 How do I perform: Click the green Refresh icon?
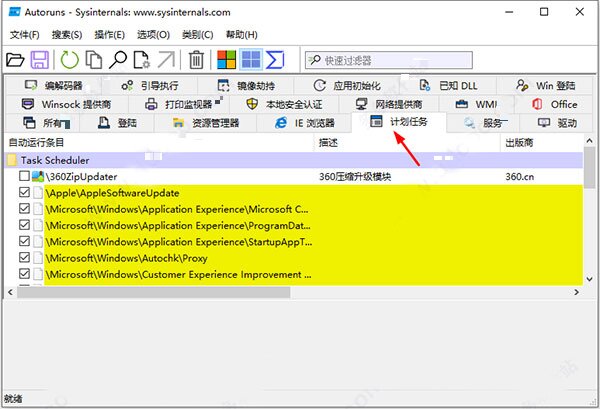69,60
